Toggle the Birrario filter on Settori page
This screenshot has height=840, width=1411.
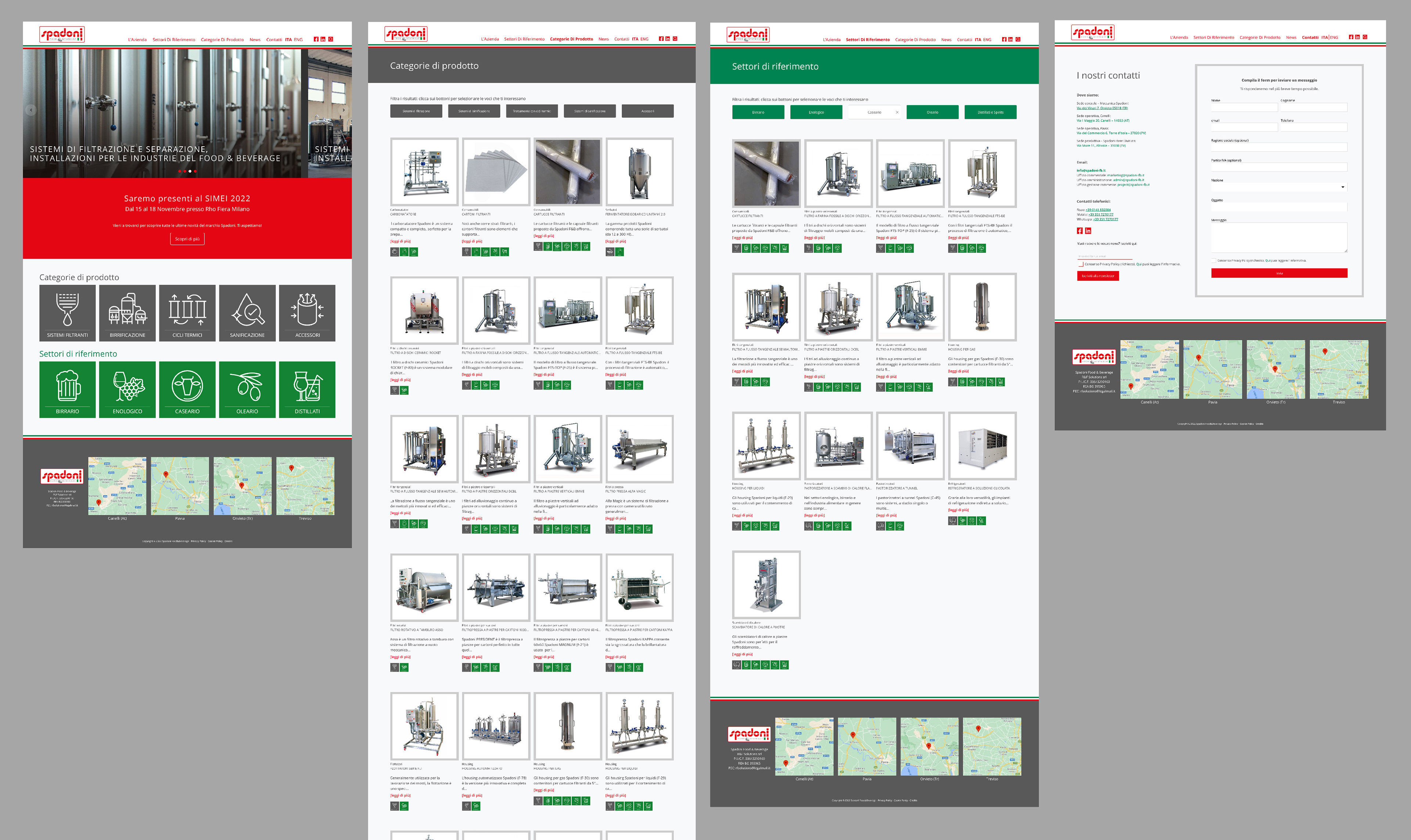pos(758,112)
